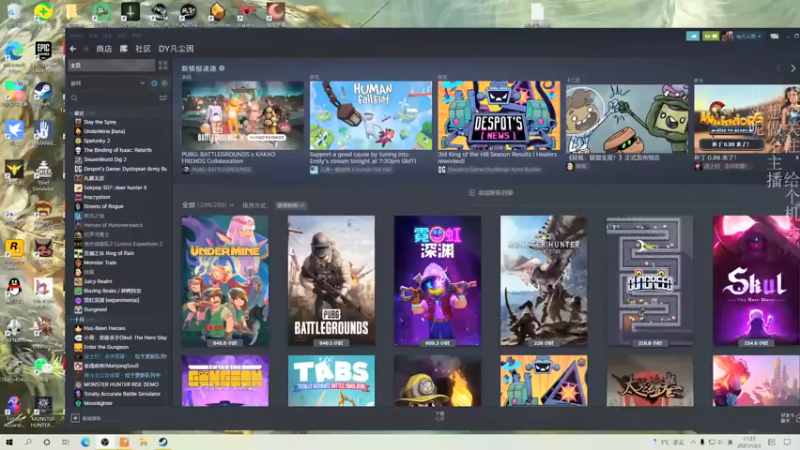This screenshot has height=450, width=800.
Task: Open the Store tab
Action: click(104, 49)
